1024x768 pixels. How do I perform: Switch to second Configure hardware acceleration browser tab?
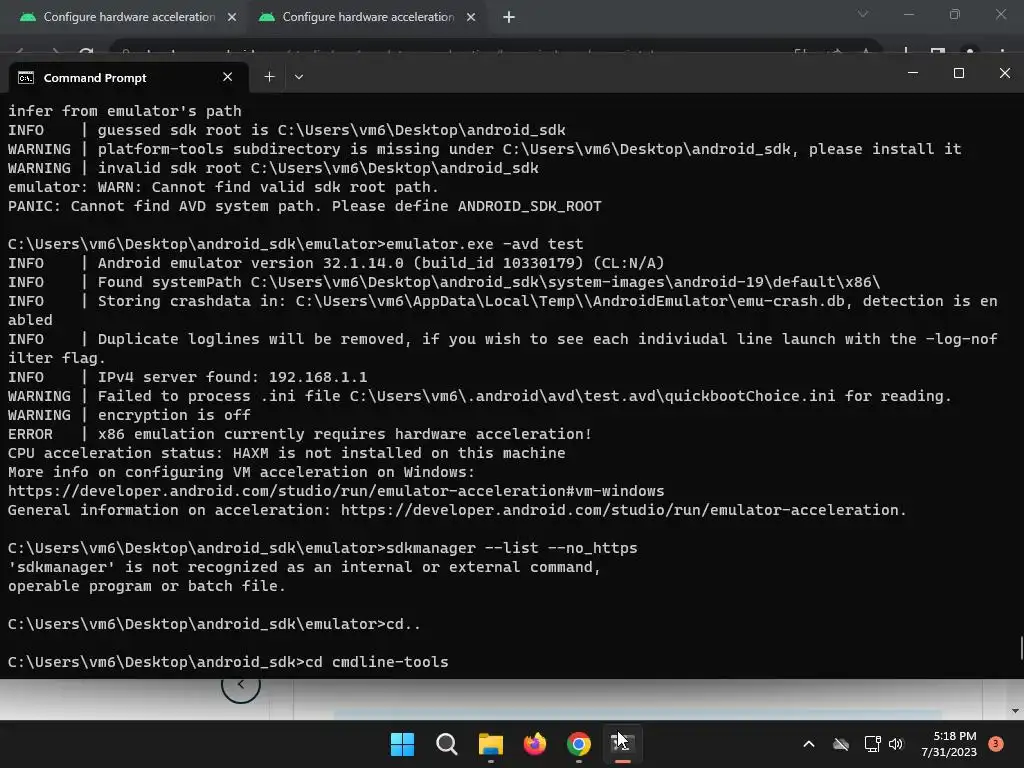point(368,17)
